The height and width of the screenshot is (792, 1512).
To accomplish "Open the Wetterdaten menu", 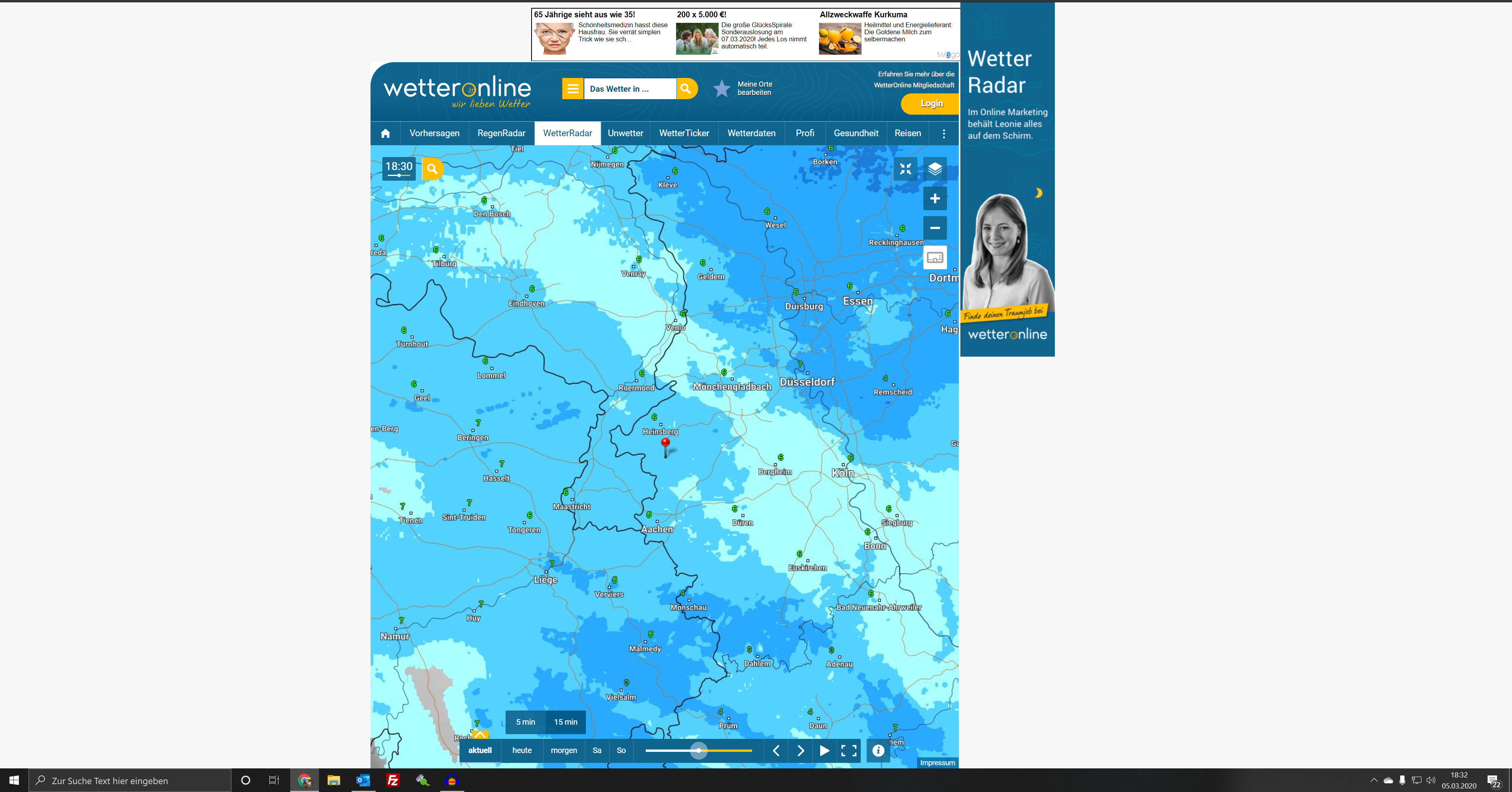I will (751, 133).
